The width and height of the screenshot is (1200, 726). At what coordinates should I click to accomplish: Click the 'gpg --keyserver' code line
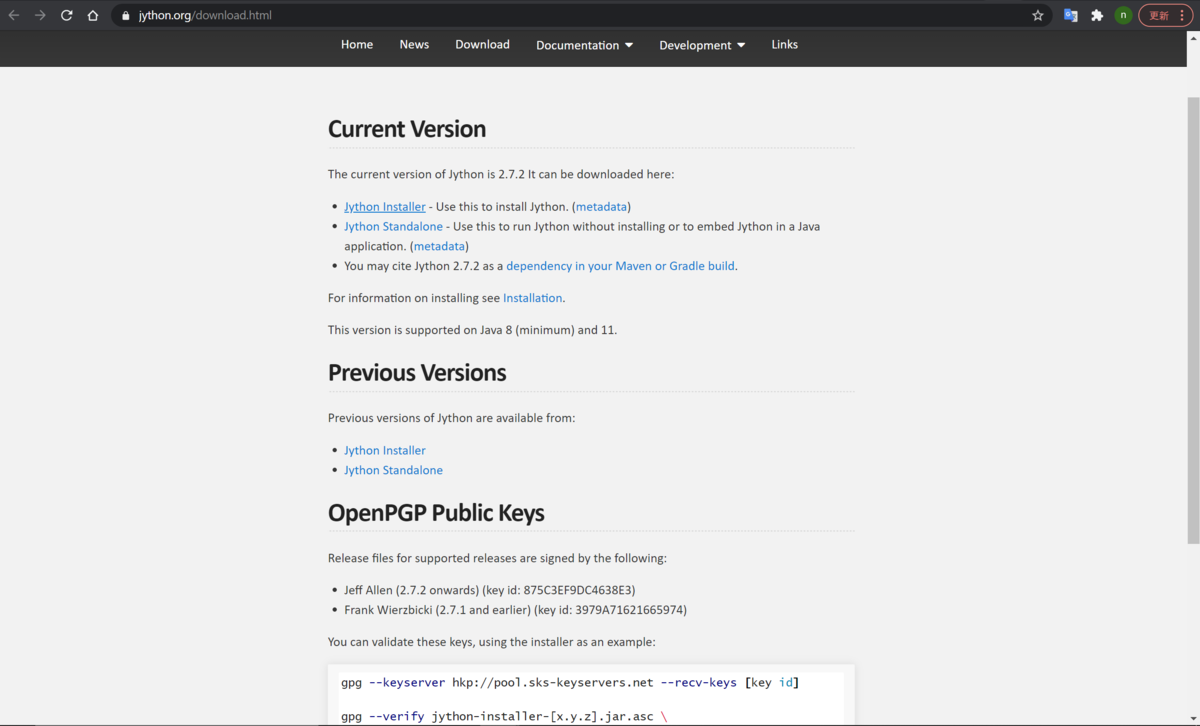(570, 682)
